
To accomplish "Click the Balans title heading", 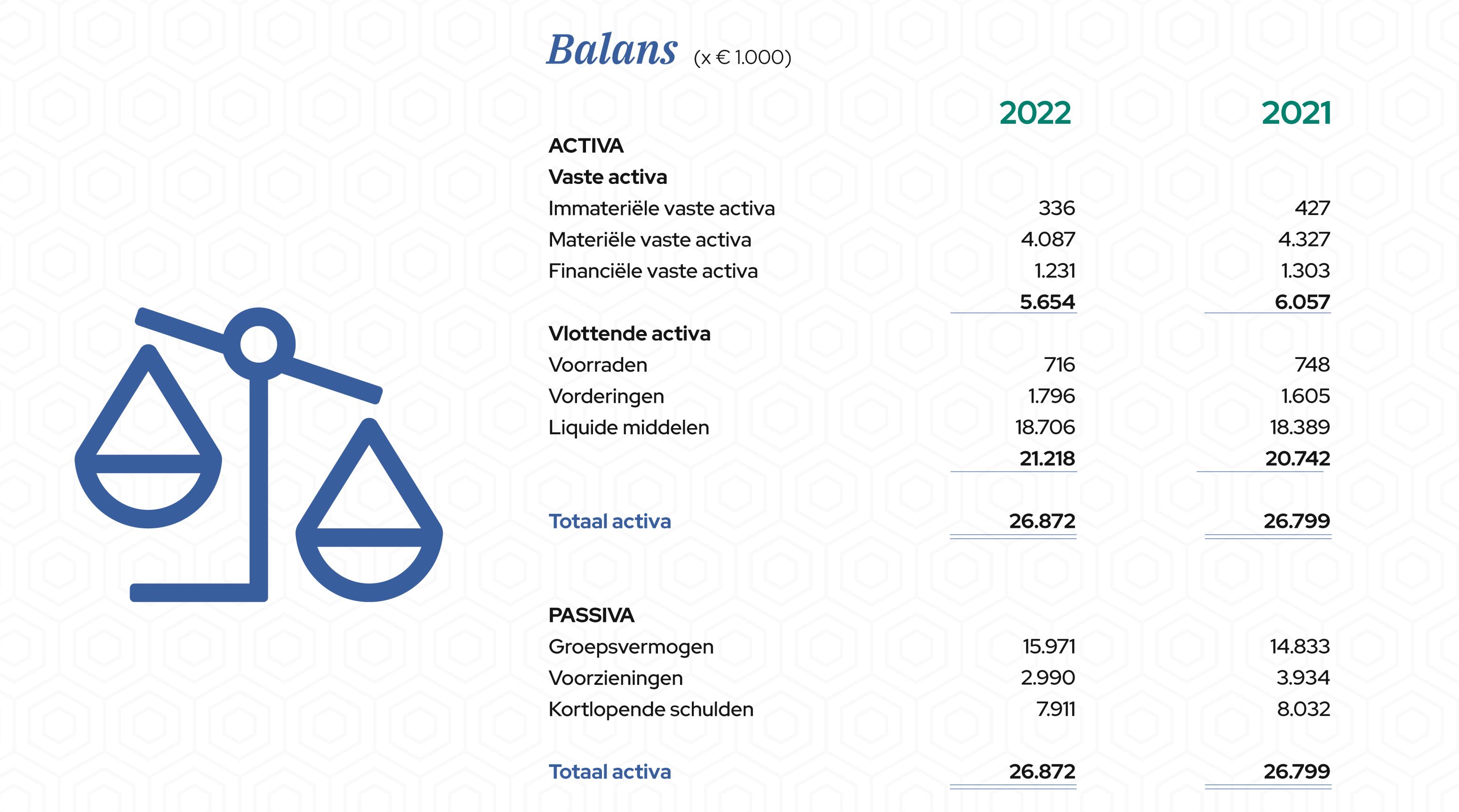I will point(612,50).
